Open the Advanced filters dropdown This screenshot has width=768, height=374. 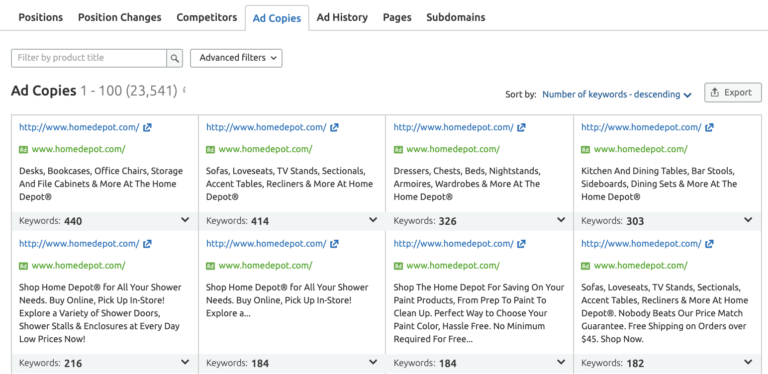pos(236,58)
